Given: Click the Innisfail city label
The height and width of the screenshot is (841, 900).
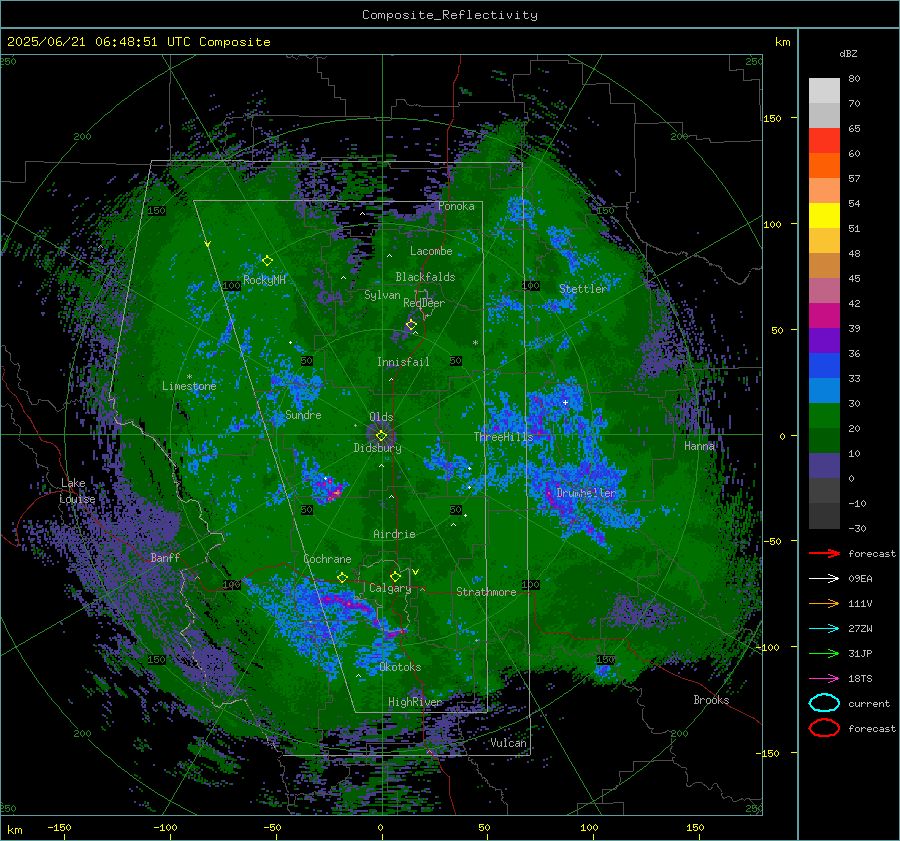Looking at the screenshot, I should pyautogui.click(x=403, y=362).
